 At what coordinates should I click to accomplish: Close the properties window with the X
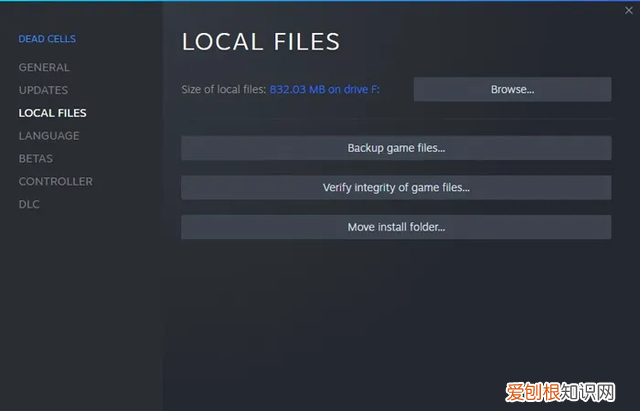627,10
